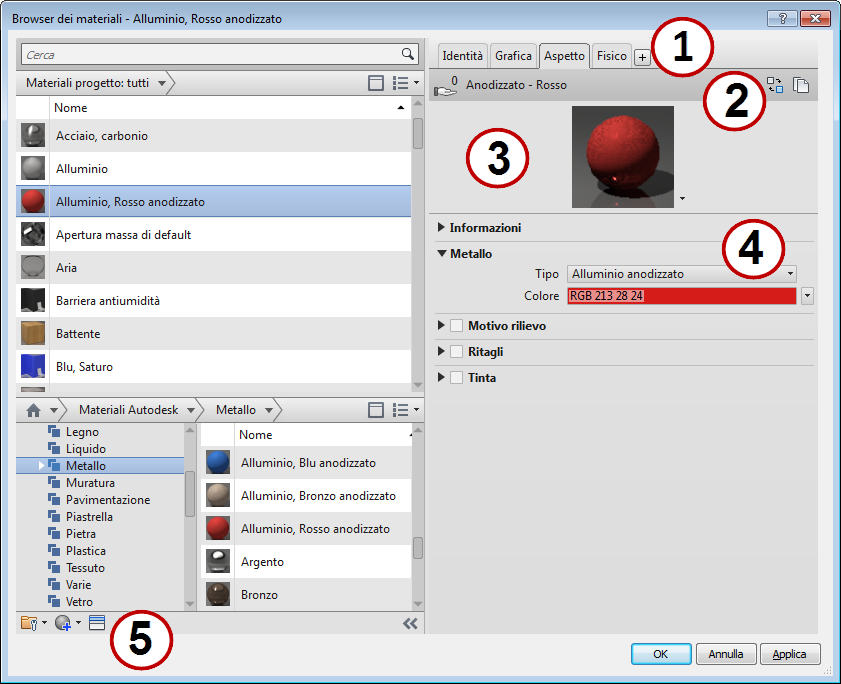The width and height of the screenshot is (841, 684).
Task: Switch to the Aspetto tab
Action: pyautogui.click(x=564, y=56)
